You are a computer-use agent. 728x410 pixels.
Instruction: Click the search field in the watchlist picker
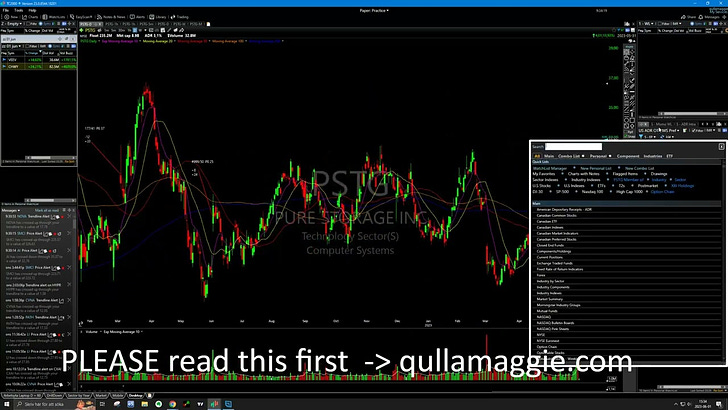[573, 147]
